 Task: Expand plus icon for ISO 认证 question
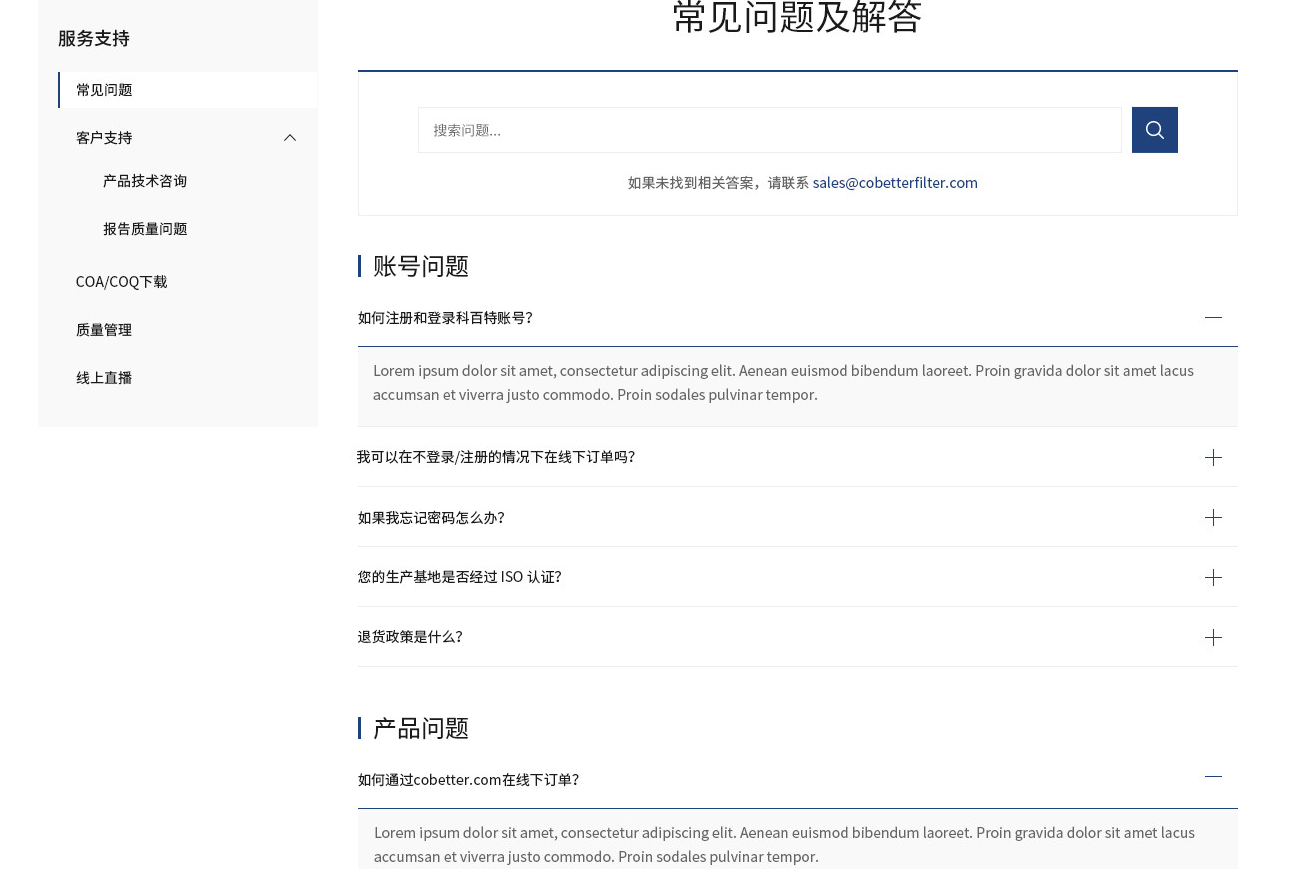click(1213, 577)
